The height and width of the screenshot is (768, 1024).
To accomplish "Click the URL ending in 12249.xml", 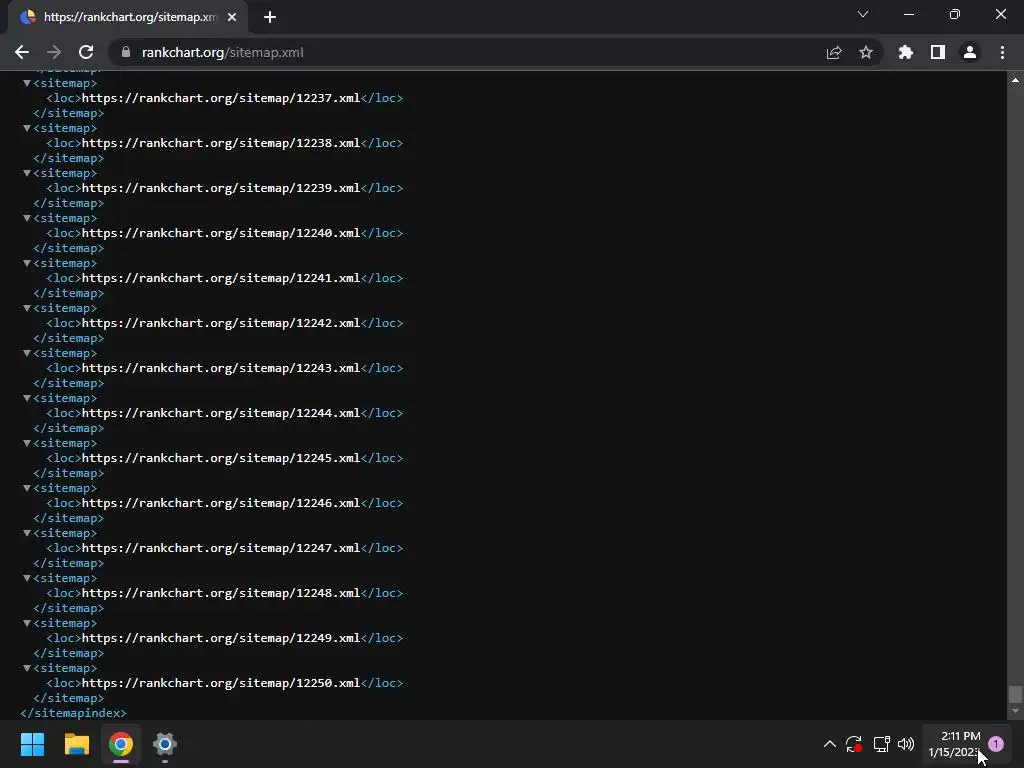I will 221,638.
